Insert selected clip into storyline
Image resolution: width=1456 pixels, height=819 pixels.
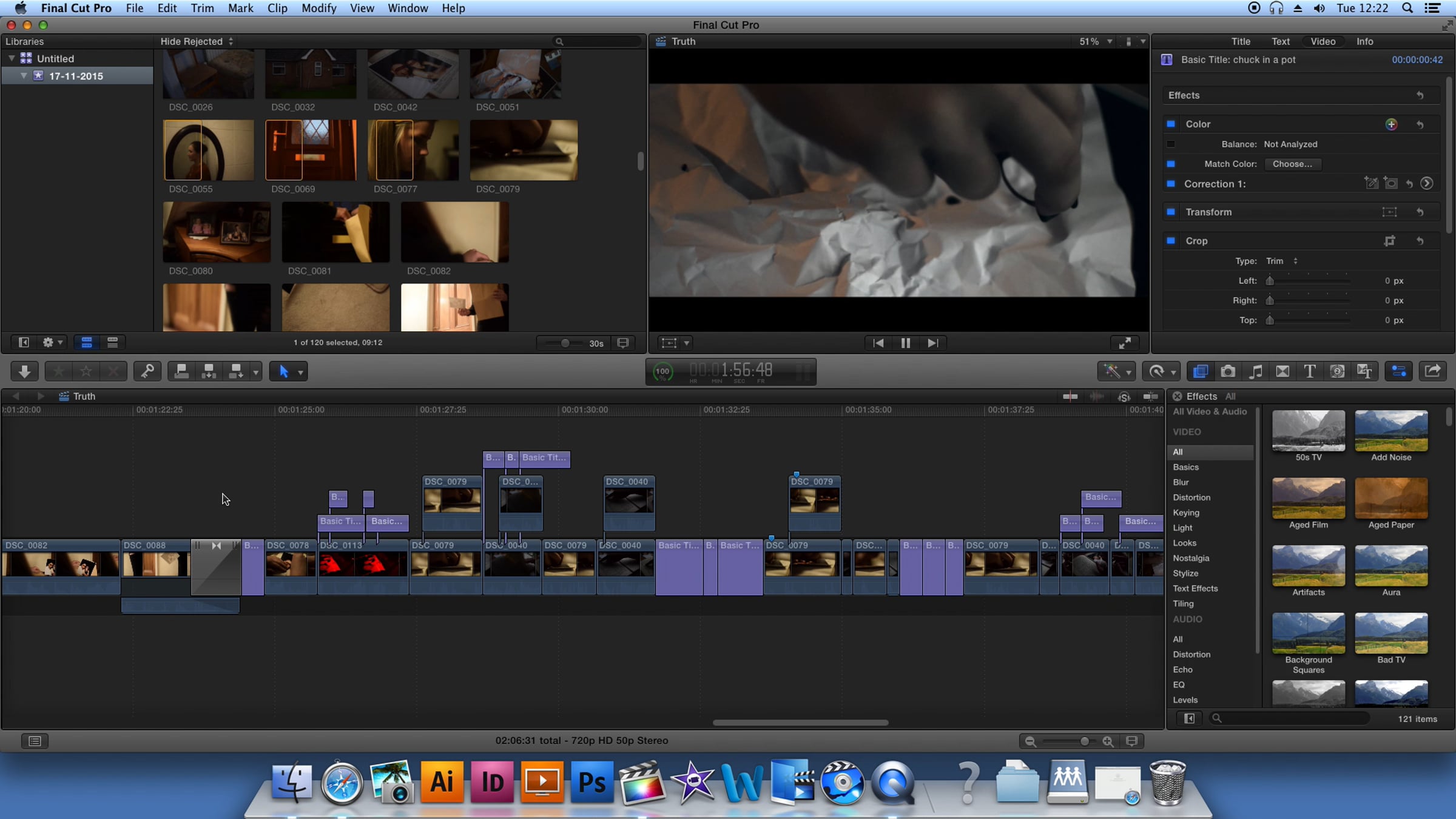click(209, 371)
